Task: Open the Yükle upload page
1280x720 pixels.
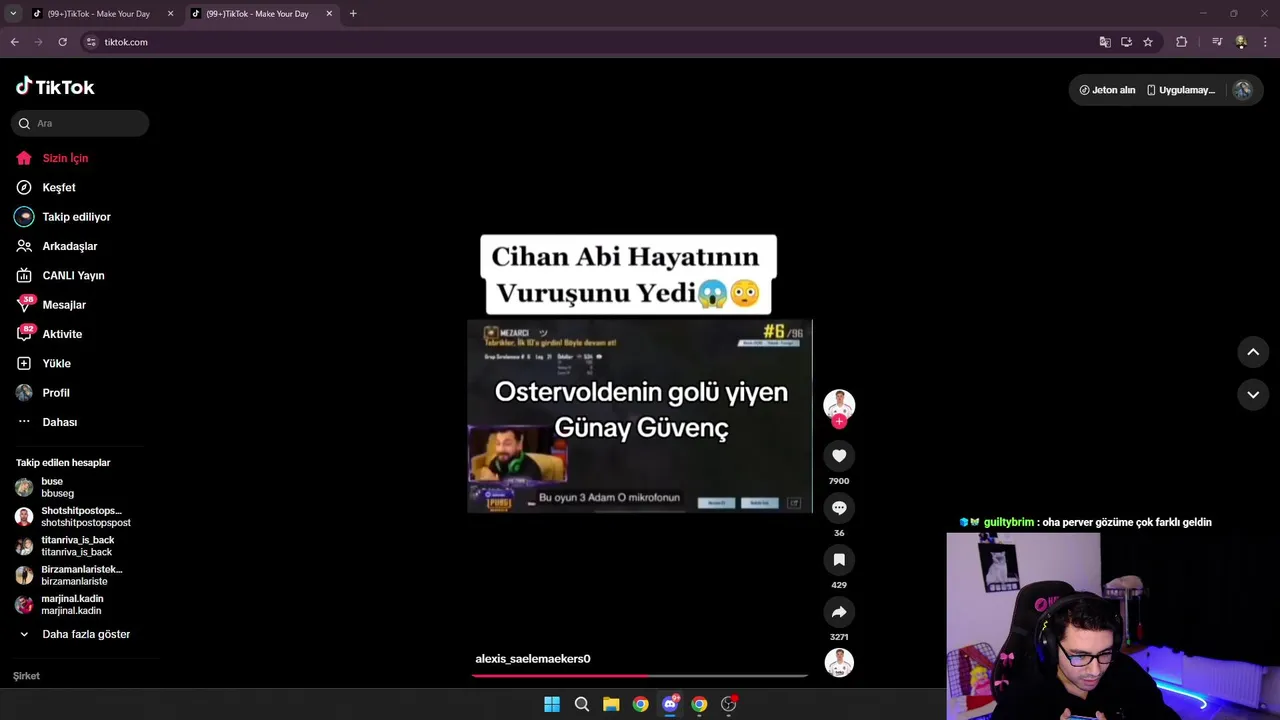Action: pos(56,363)
